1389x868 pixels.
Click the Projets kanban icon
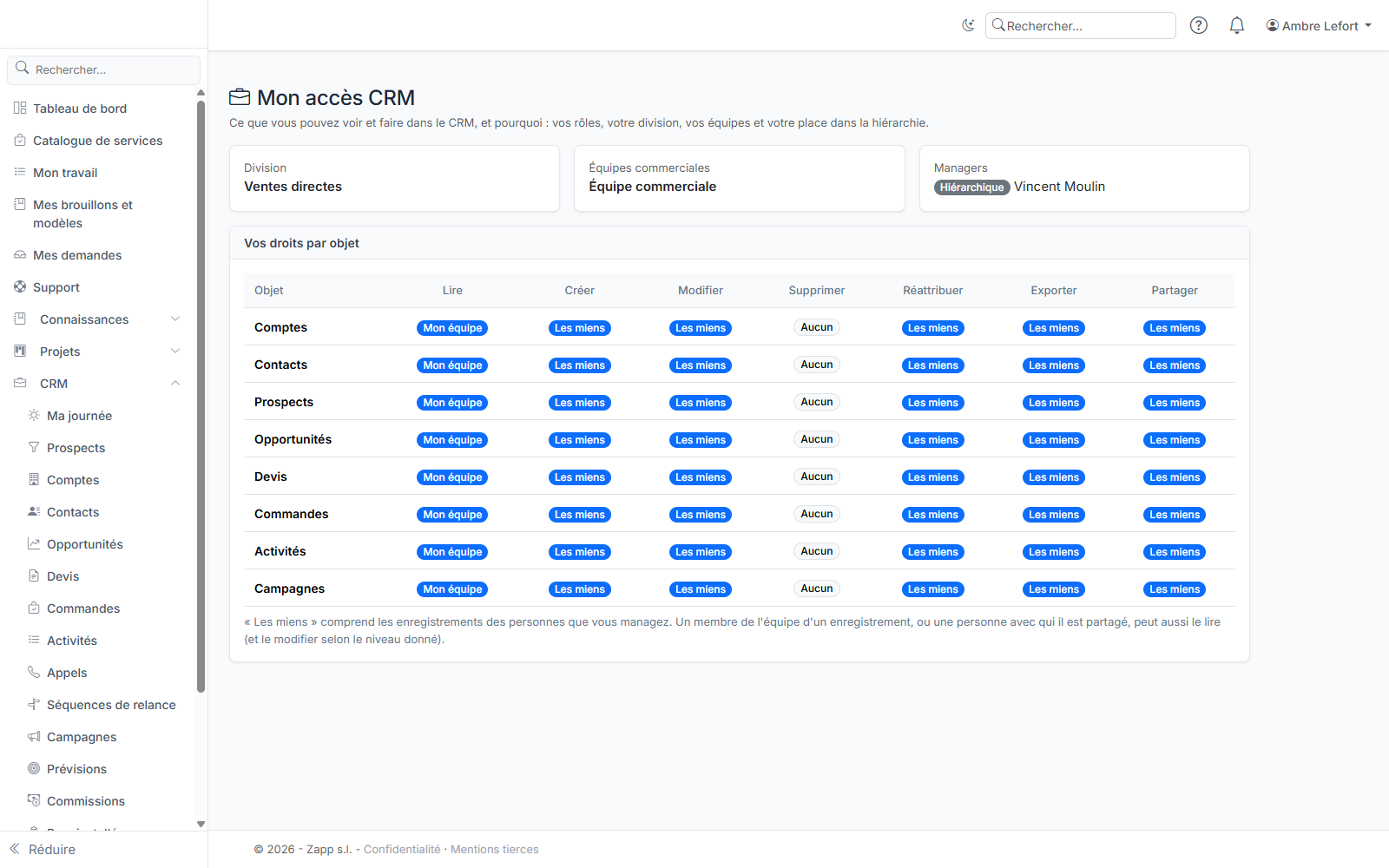coord(20,351)
